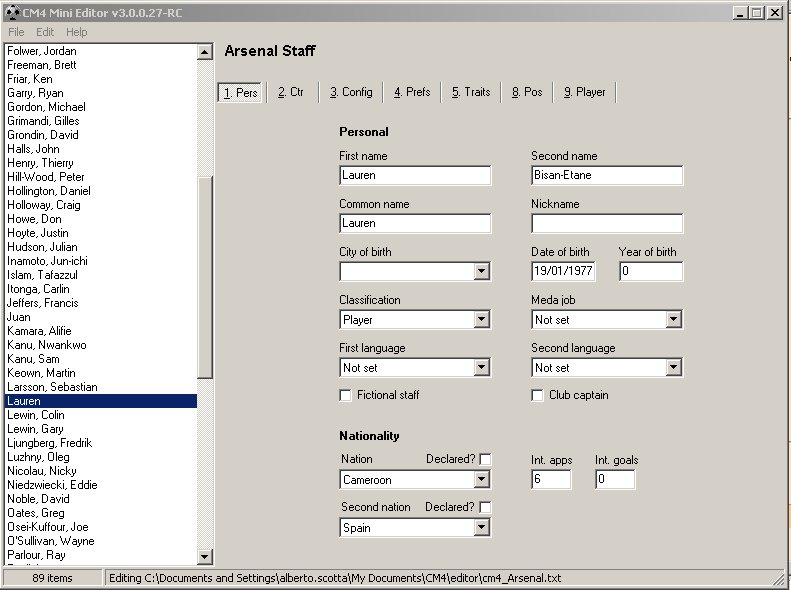The height and width of the screenshot is (590, 791).
Task: Open the Second language dropdown
Action: pyautogui.click(x=673, y=367)
